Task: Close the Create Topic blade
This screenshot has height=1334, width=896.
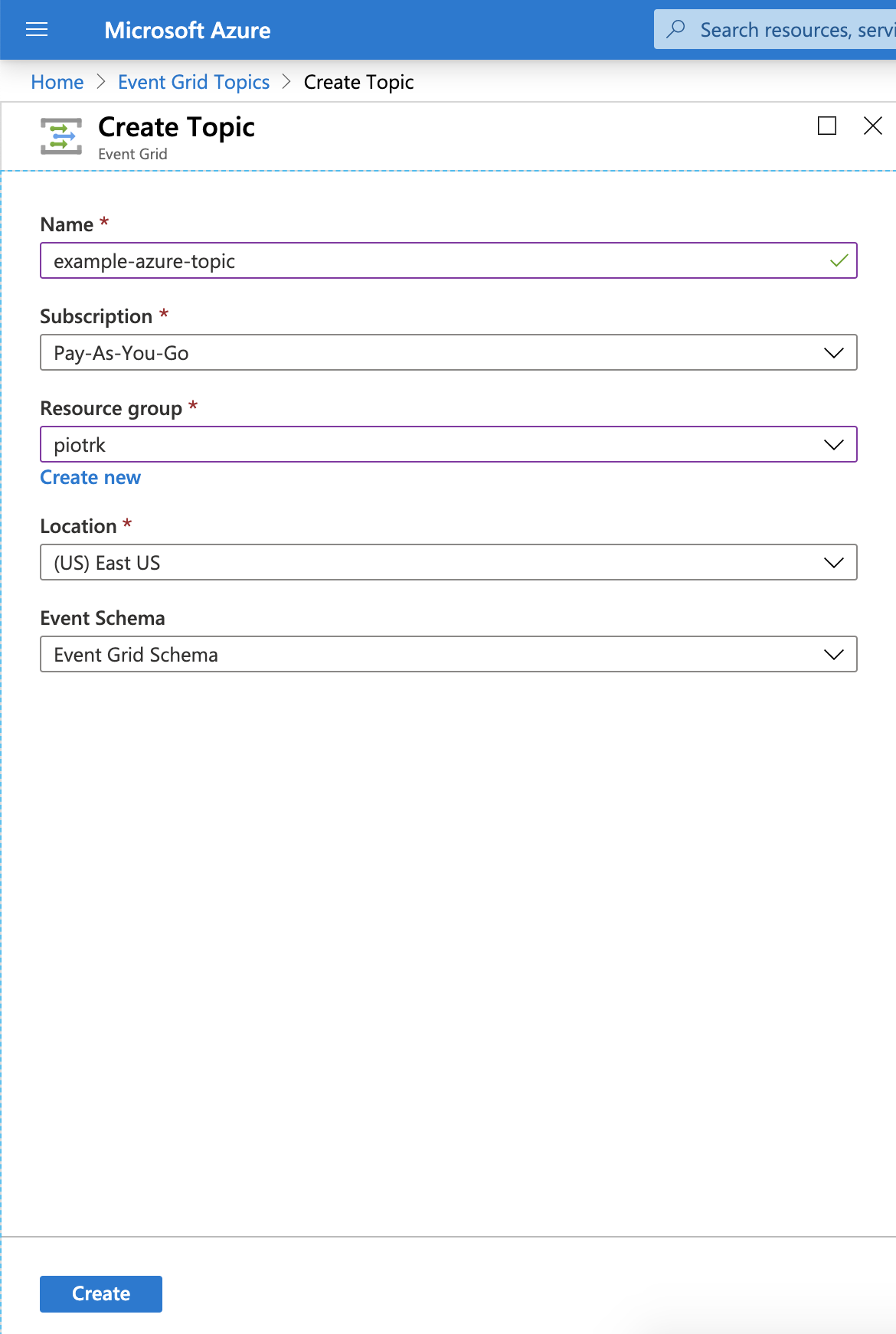Action: coord(873,126)
